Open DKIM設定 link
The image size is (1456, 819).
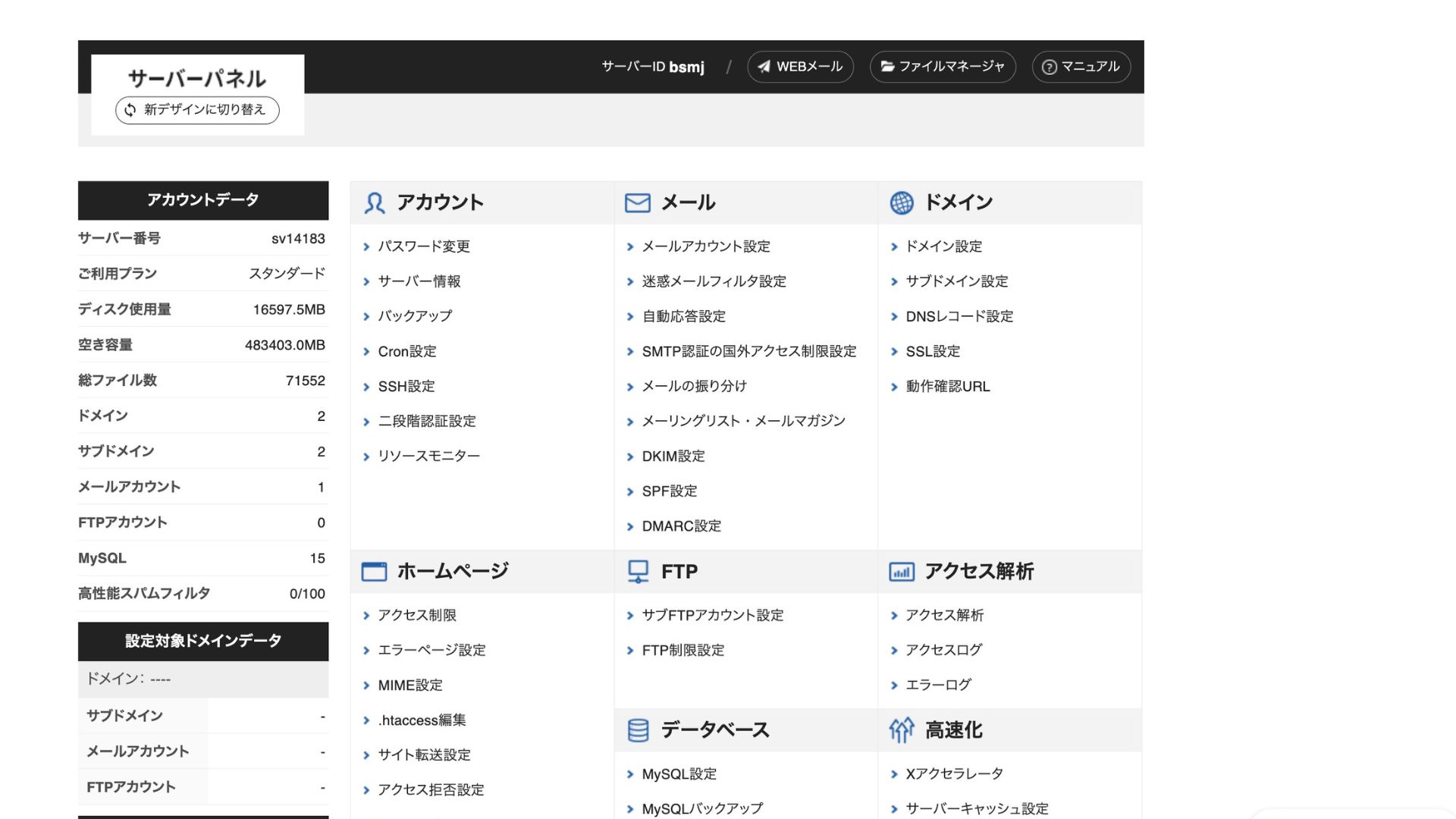point(673,457)
